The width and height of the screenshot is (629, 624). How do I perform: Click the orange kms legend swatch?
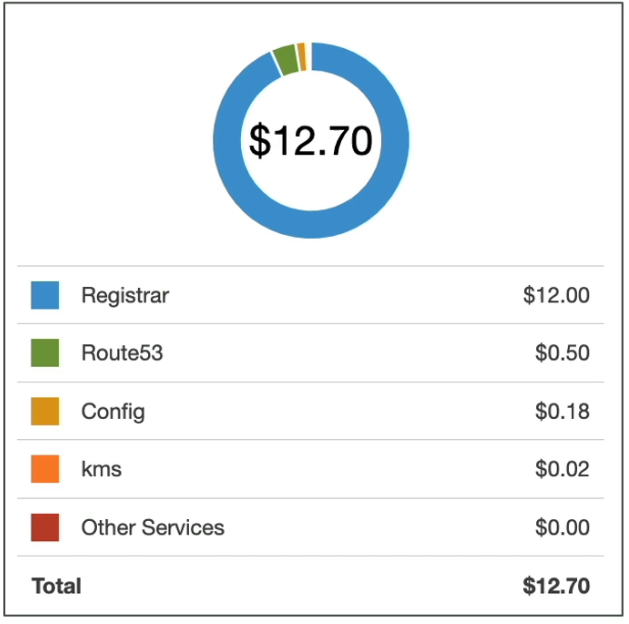pyautogui.click(x=45, y=469)
